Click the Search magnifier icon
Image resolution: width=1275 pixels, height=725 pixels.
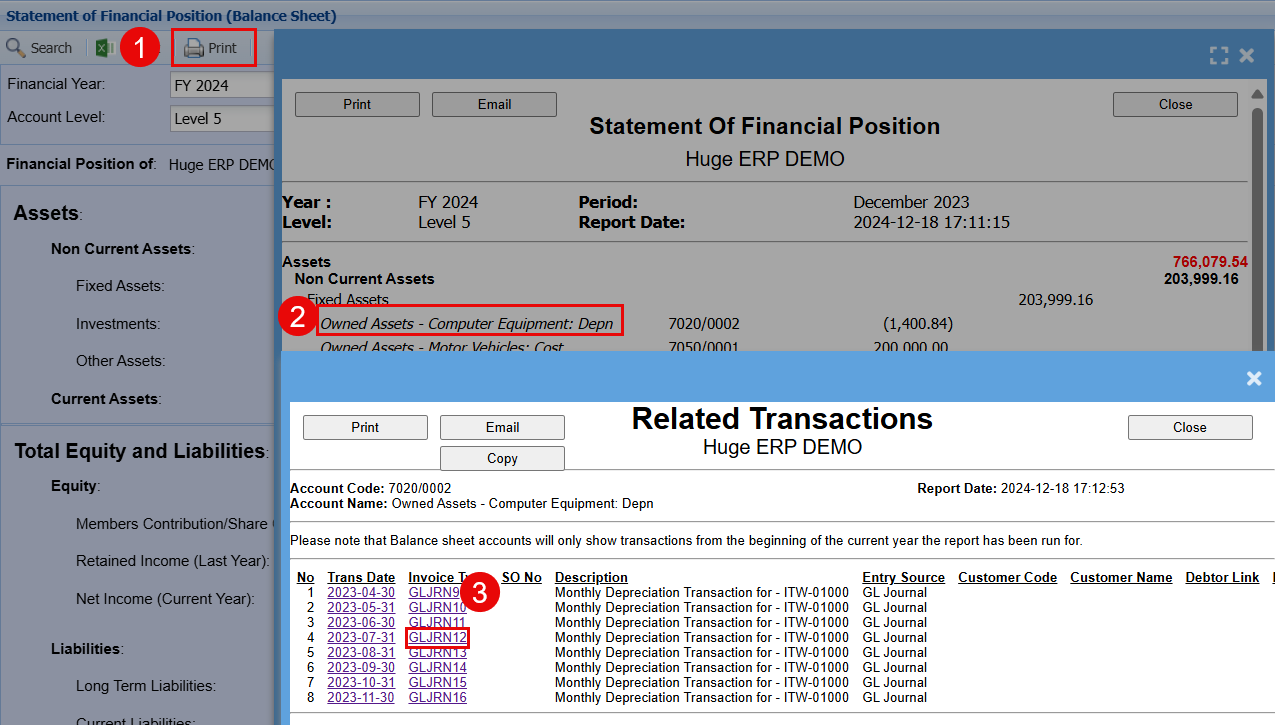click(x=16, y=48)
